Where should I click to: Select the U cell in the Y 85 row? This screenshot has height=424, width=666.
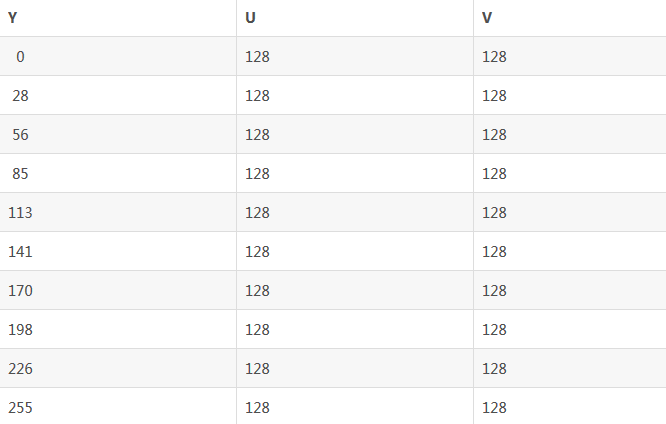tap(257, 174)
